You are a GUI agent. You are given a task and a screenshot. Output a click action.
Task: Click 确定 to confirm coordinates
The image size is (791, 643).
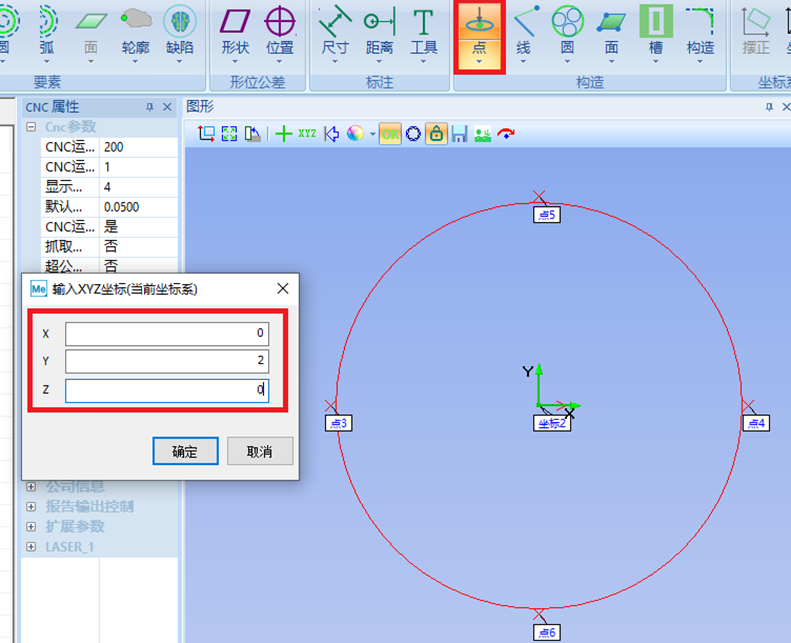185,451
